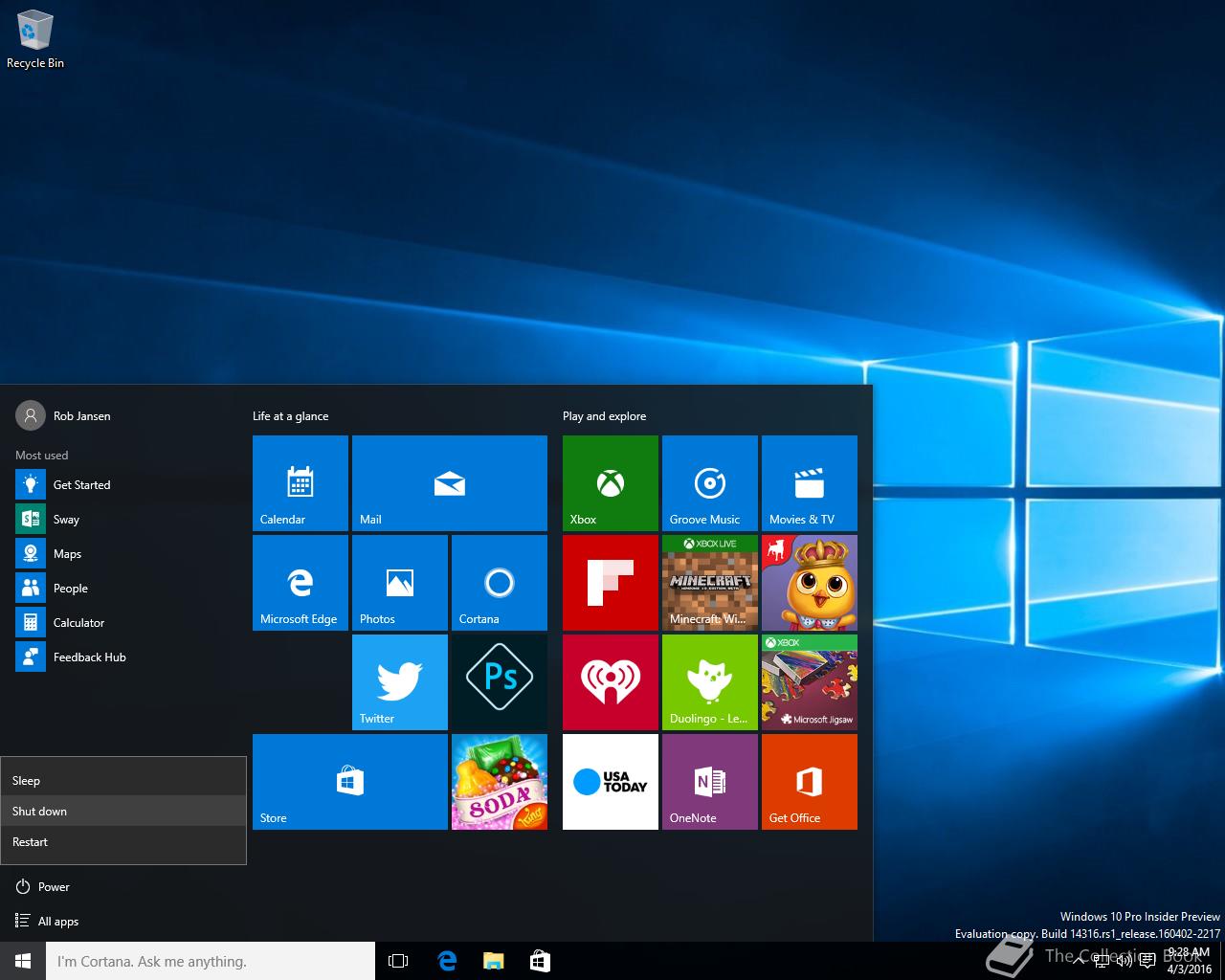The image size is (1225, 980).
Task: Launch Edge from the taskbar
Action: (x=446, y=961)
